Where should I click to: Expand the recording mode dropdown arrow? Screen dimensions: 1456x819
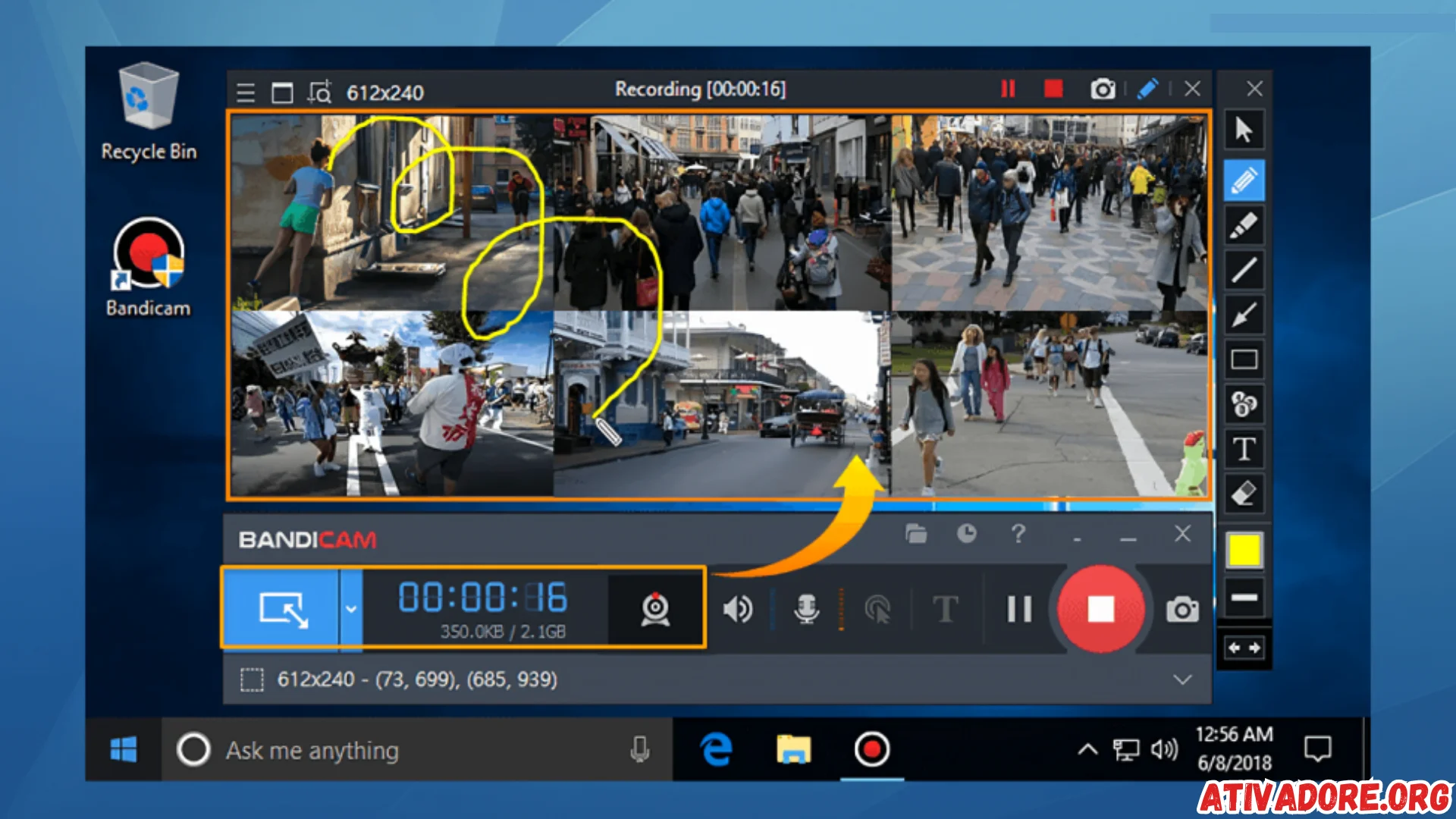pyautogui.click(x=351, y=608)
